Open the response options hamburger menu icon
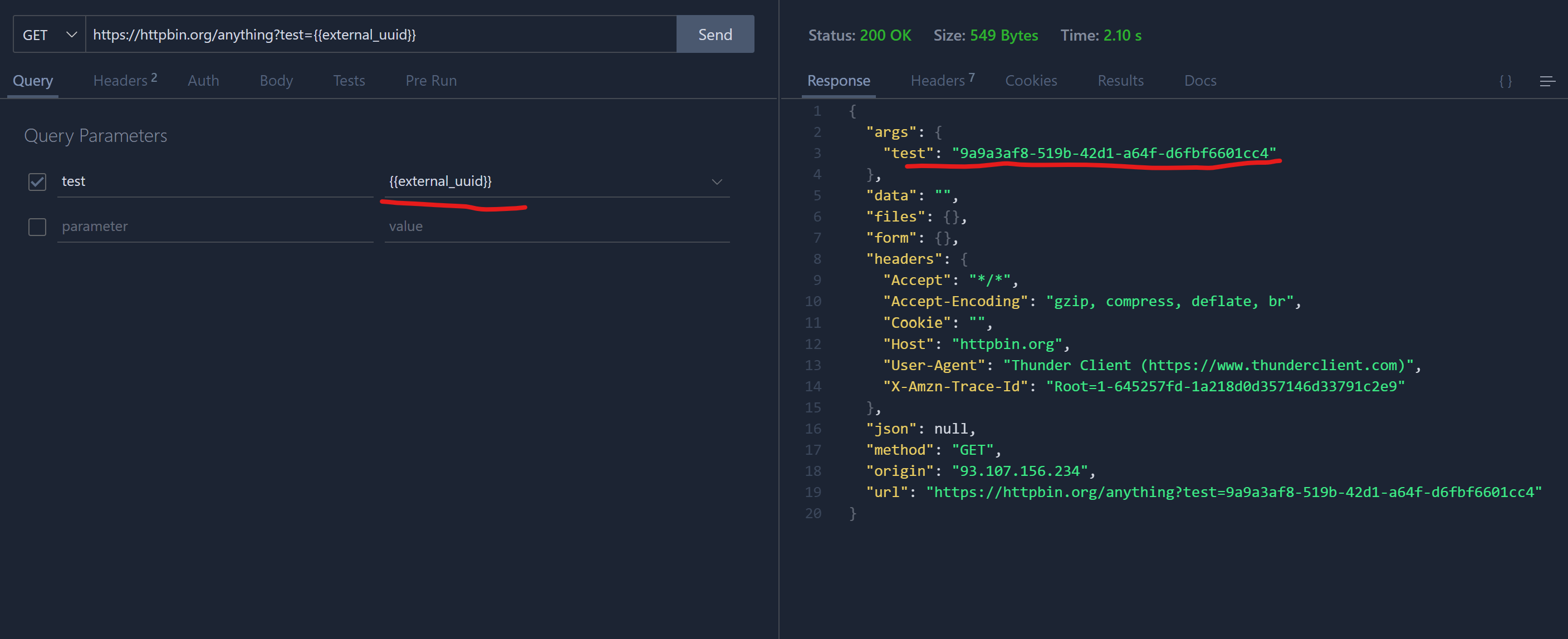 [x=1547, y=81]
